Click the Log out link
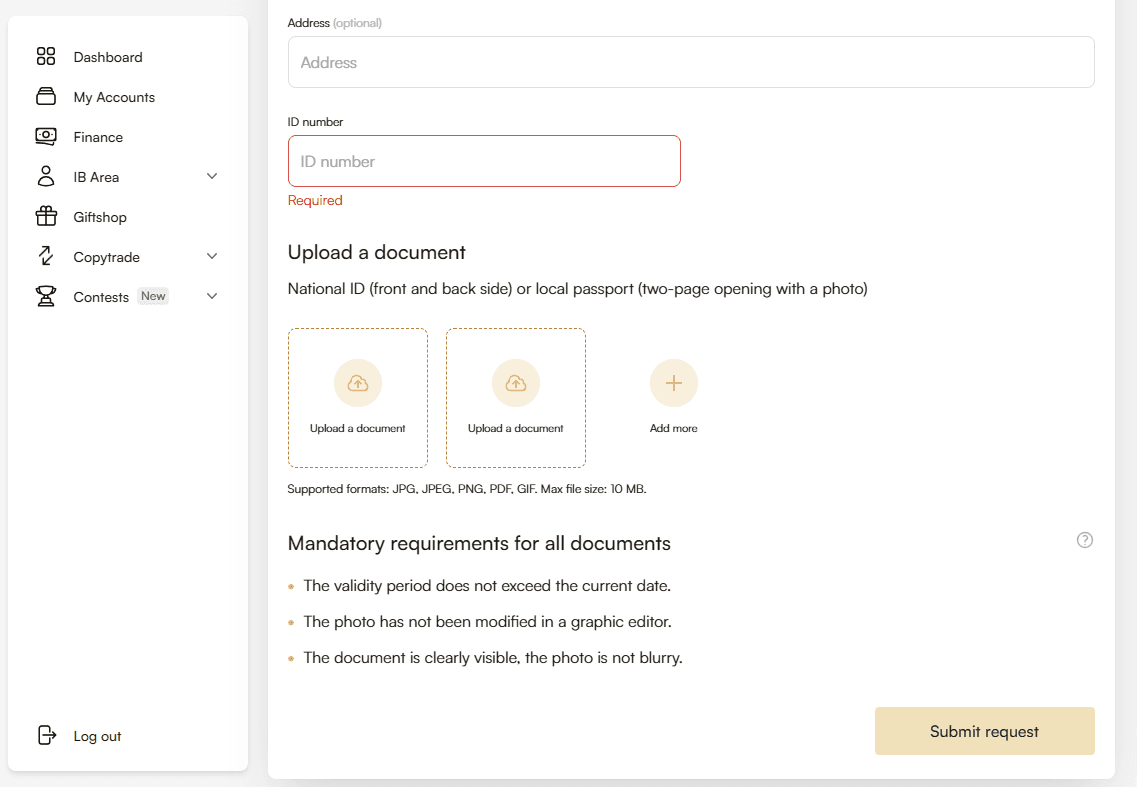Image resolution: width=1137 pixels, height=787 pixels. (97, 736)
